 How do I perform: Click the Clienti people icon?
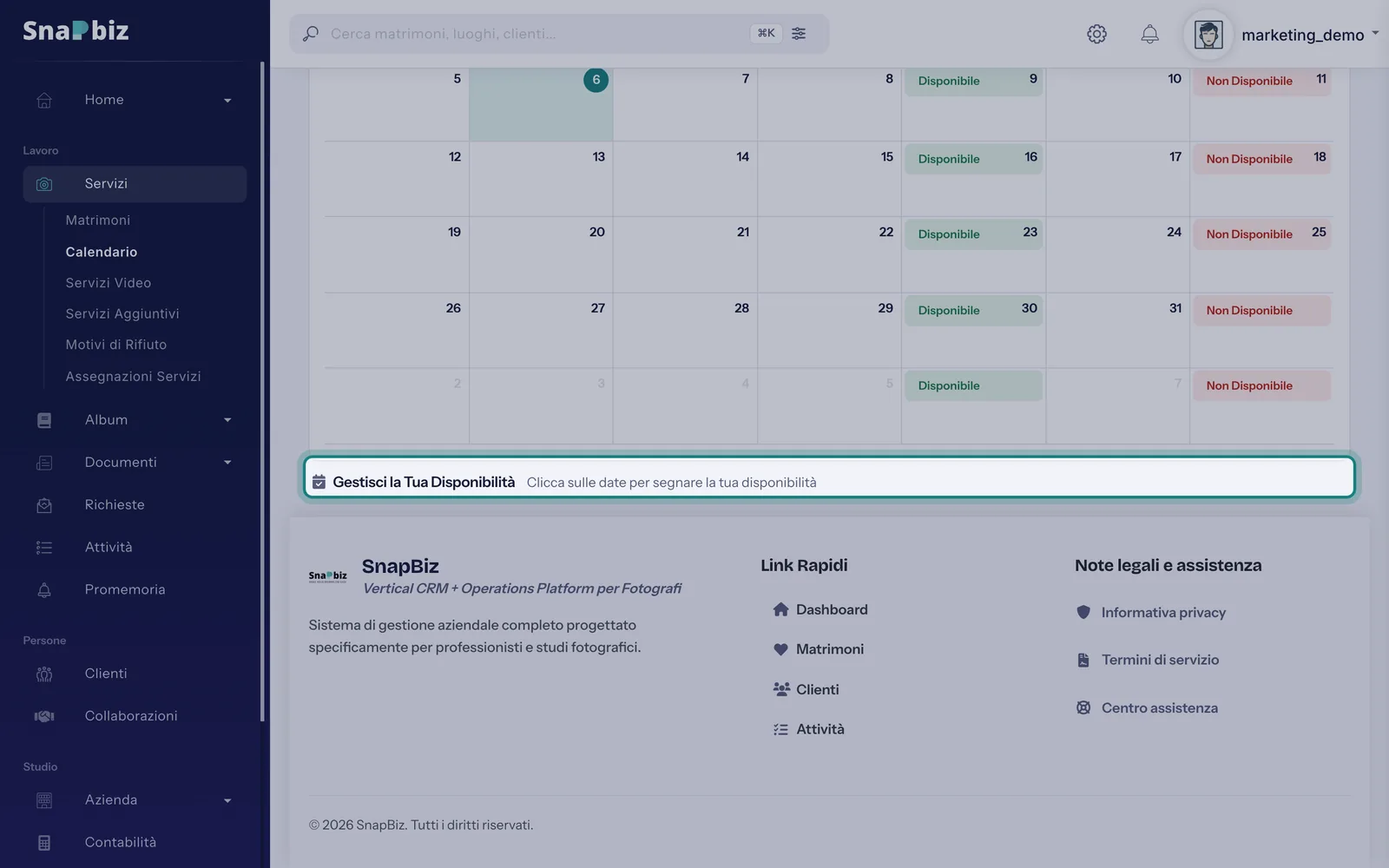[x=44, y=674]
